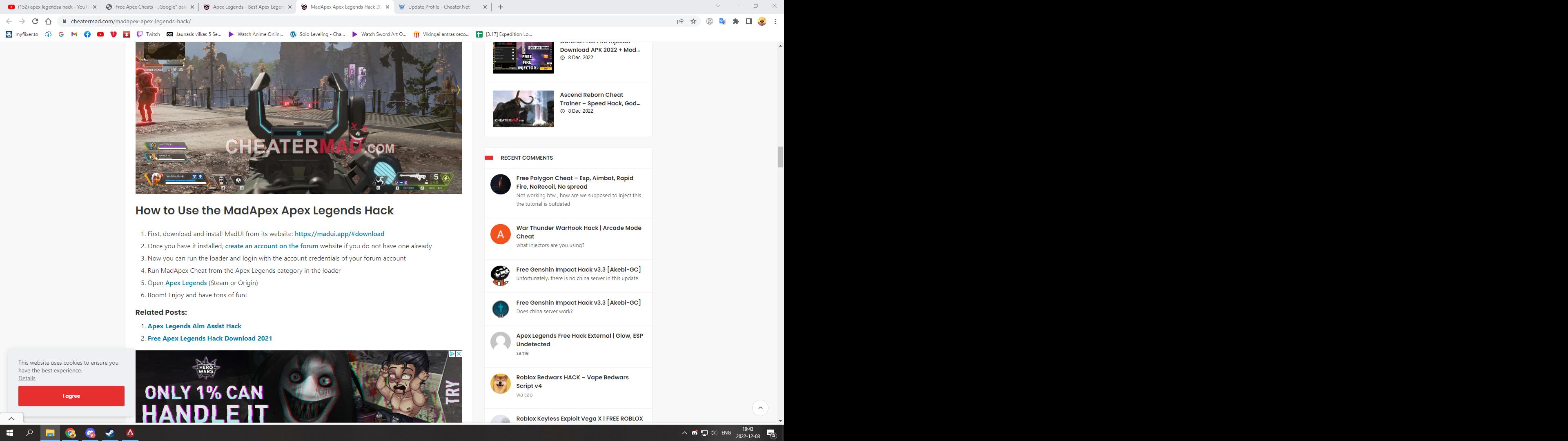Open the Twitch bookmark

pos(149,34)
